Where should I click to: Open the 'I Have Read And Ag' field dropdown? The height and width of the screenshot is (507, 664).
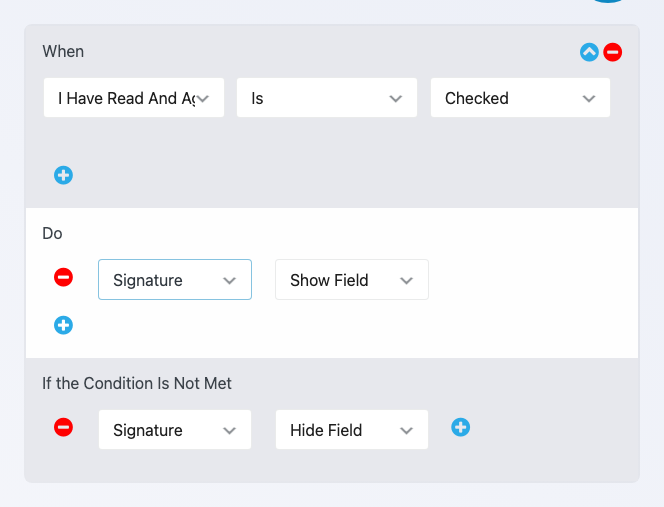coord(134,98)
